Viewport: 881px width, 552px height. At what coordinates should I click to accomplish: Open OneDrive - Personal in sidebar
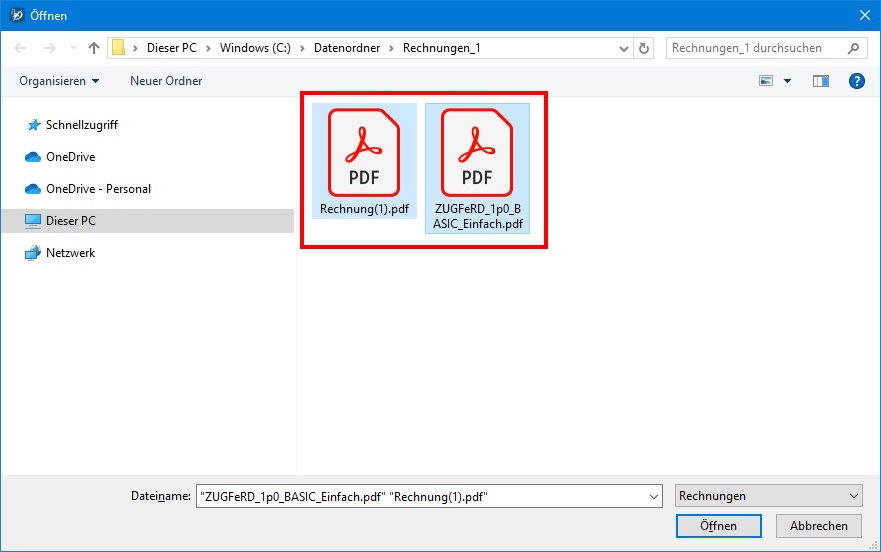pyautogui.click(x=98, y=189)
